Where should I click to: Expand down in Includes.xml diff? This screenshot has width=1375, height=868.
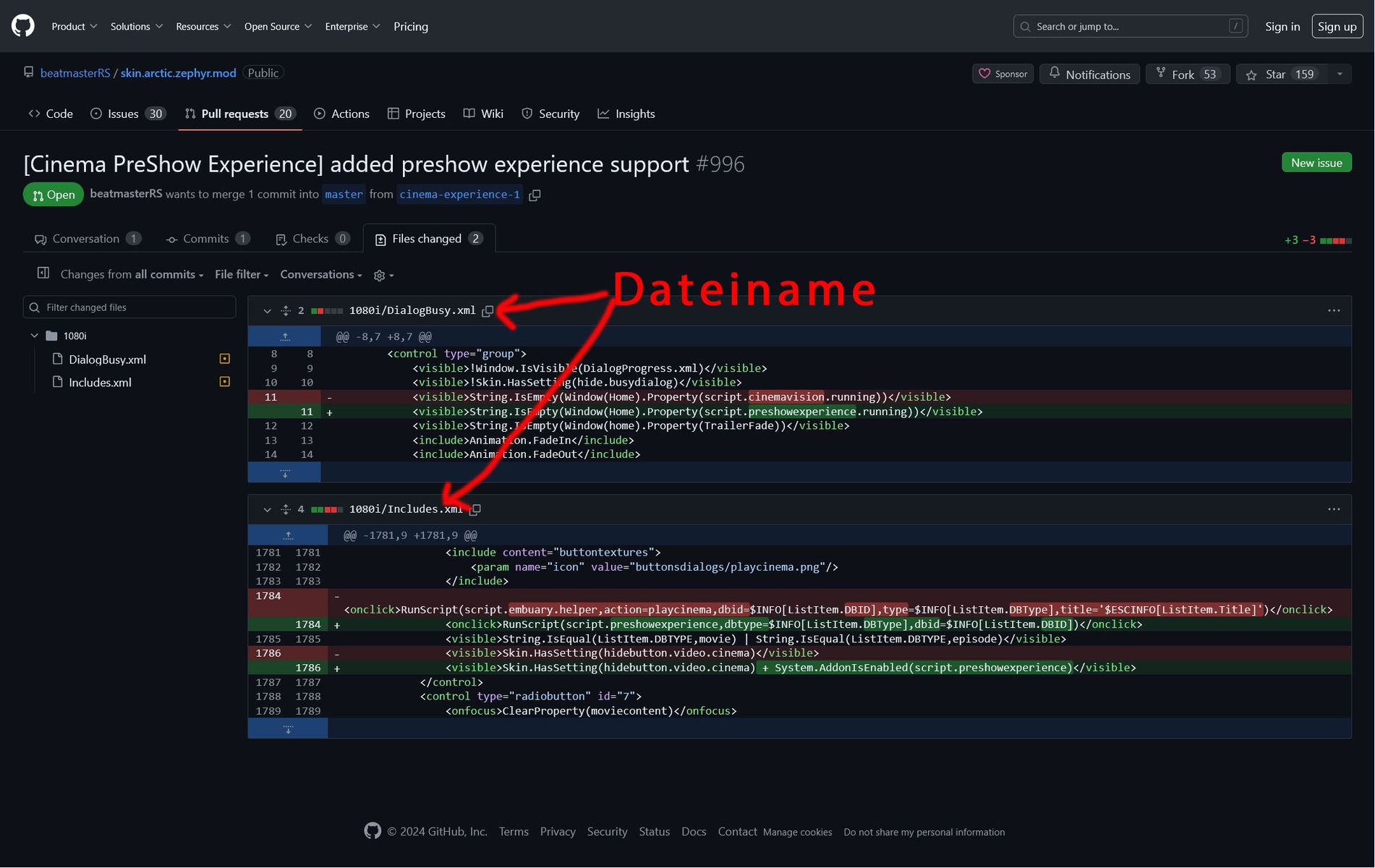pyautogui.click(x=288, y=729)
